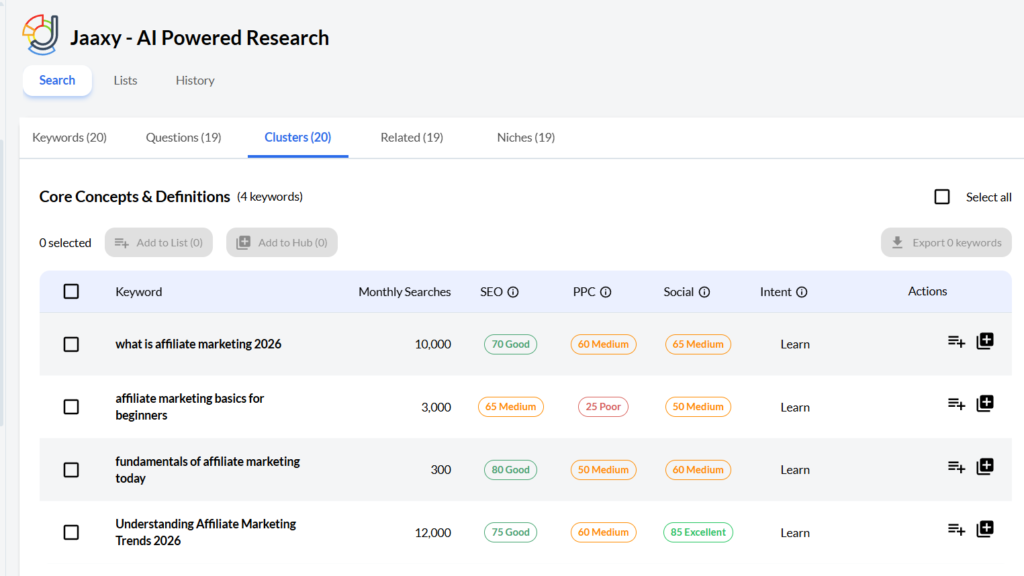Image resolution: width=1024 pixels, height=576 pixels.
Task: Add 'affiliate marketing basics for beginners' to list
Action: (956, 404)
